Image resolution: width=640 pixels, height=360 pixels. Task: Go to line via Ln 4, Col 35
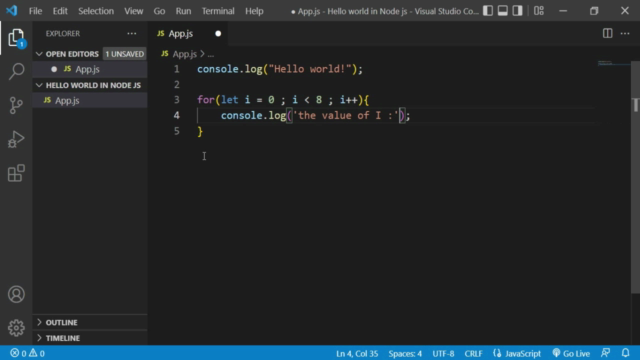coord(357,353)
